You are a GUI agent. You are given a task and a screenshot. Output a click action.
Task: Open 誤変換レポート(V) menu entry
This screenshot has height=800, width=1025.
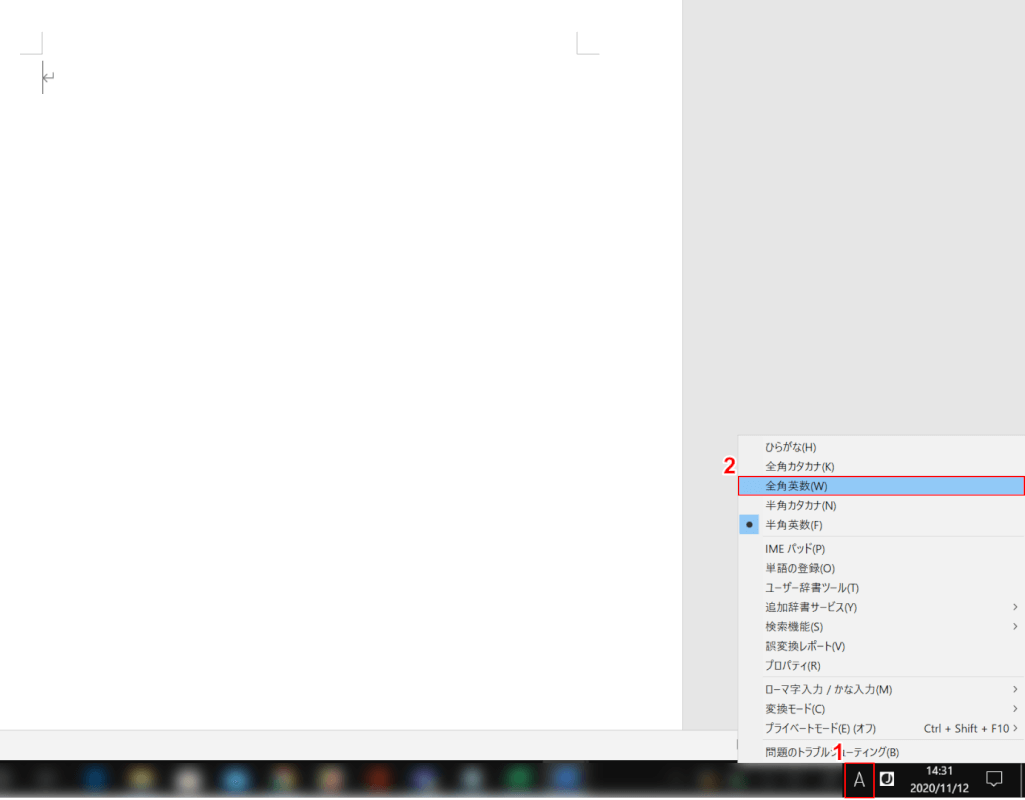(x=805, y=646)
